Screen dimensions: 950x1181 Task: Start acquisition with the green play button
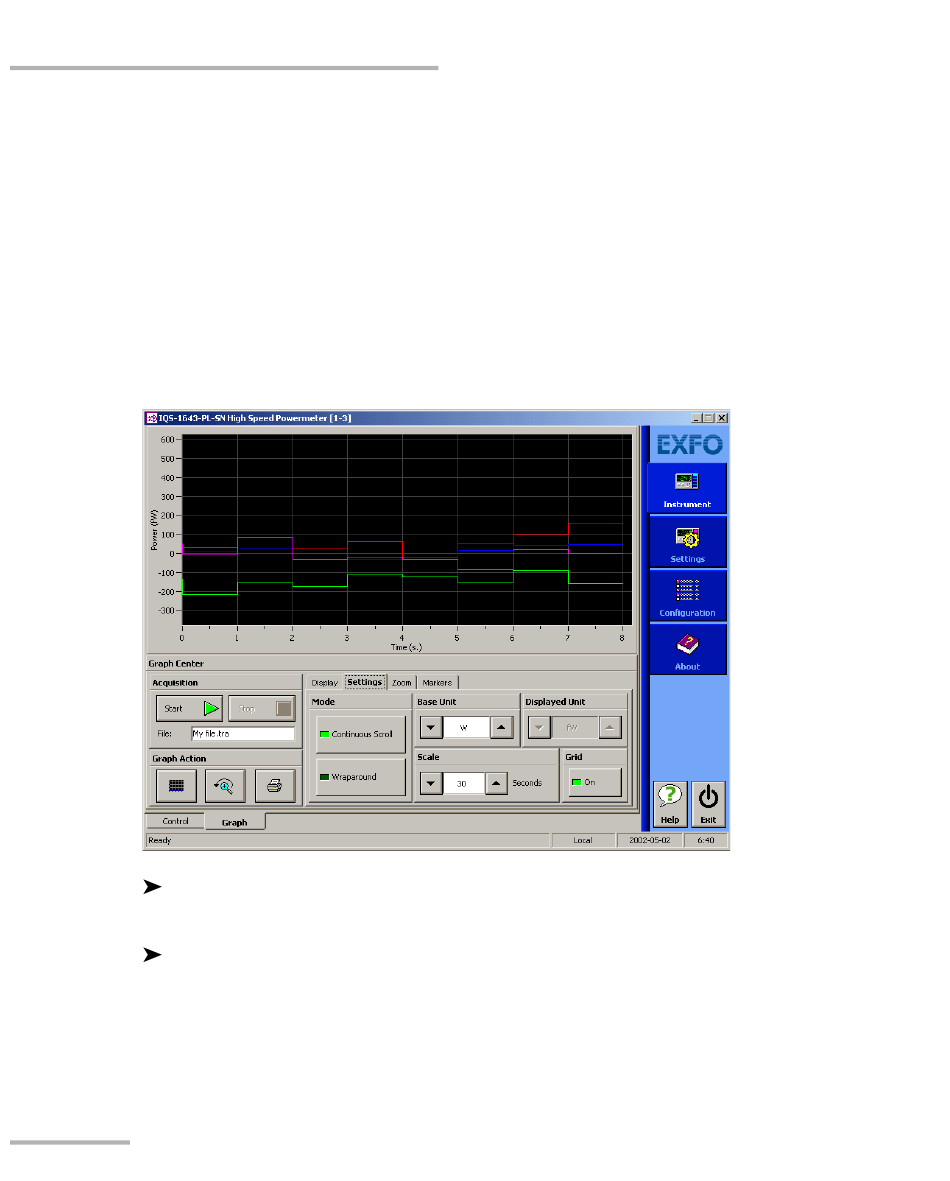pos(189,709)
